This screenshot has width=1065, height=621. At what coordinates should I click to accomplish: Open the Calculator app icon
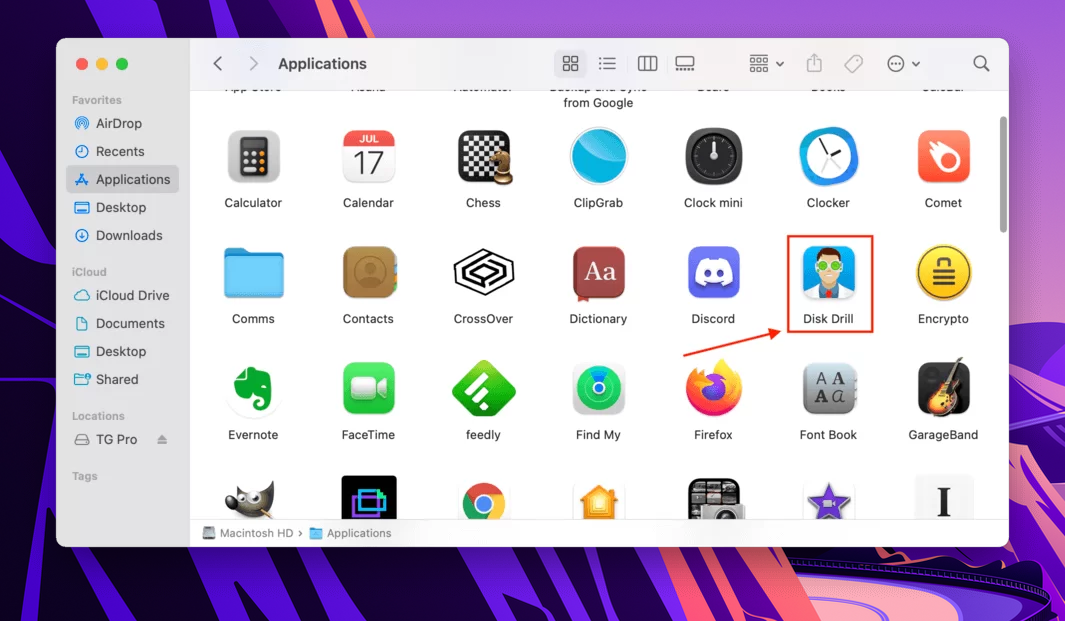tap(253, 157)
